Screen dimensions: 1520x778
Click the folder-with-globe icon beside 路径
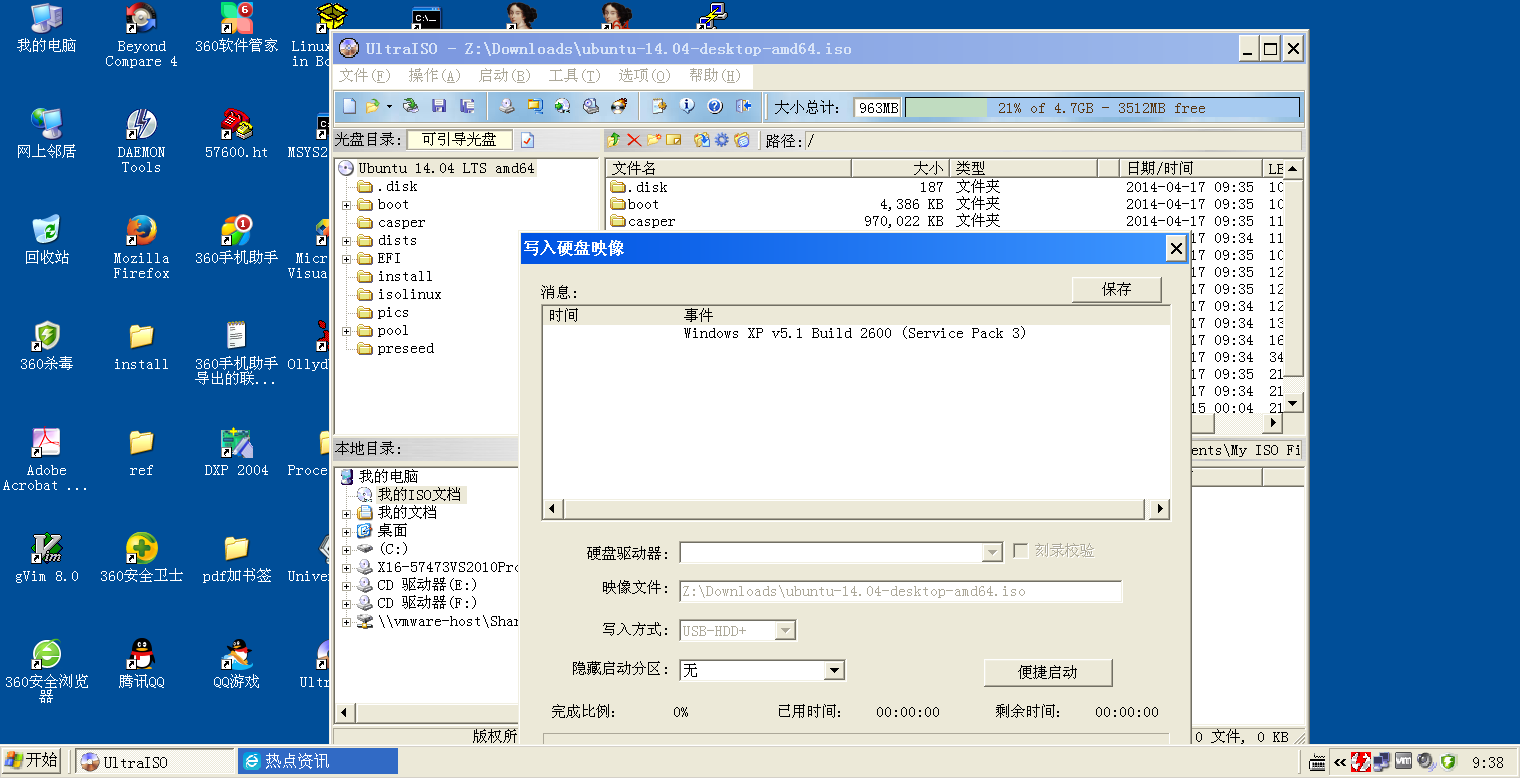pyautogui.click(x=742, y=140)
